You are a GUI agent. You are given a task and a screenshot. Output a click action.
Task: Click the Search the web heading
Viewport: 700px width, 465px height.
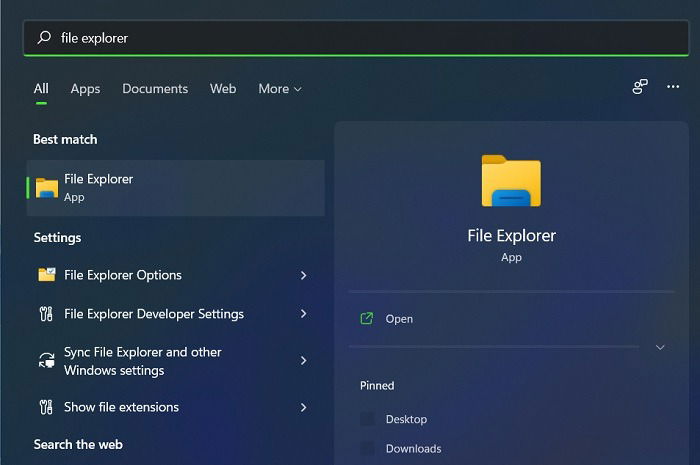click(78, 444)
